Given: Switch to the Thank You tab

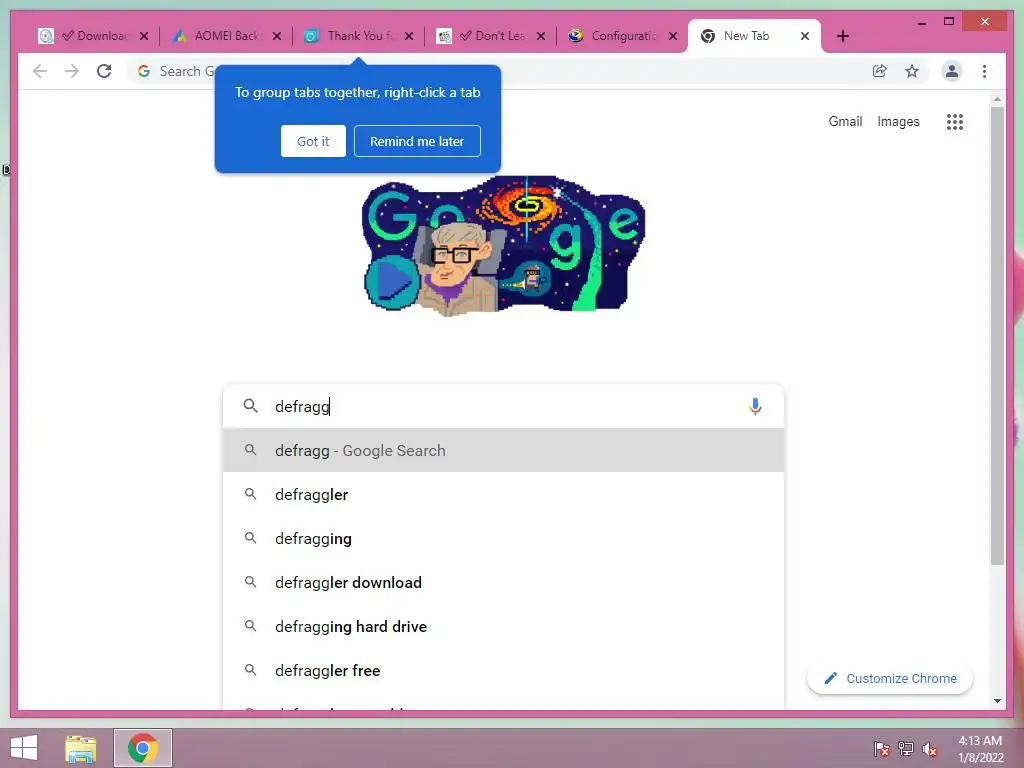Looking at the screenshot, I should (358, 36).
